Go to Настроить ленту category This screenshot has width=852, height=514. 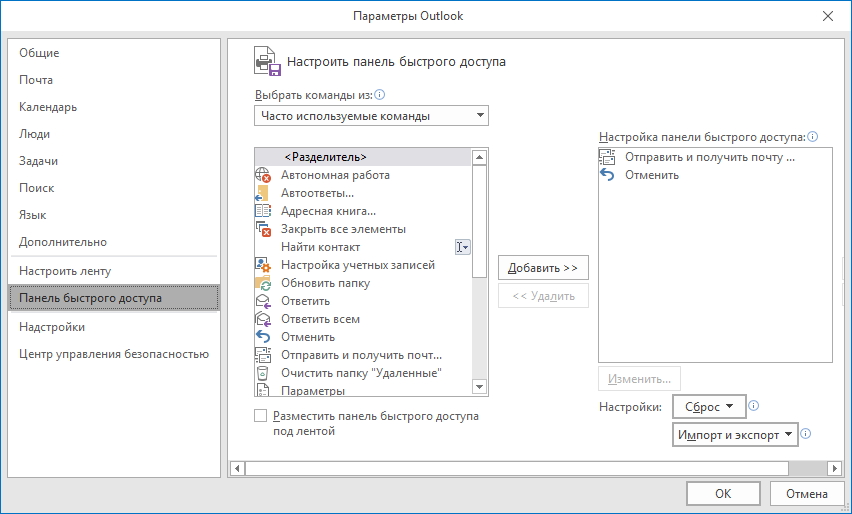pyautogui.click(x=114, y=271)
